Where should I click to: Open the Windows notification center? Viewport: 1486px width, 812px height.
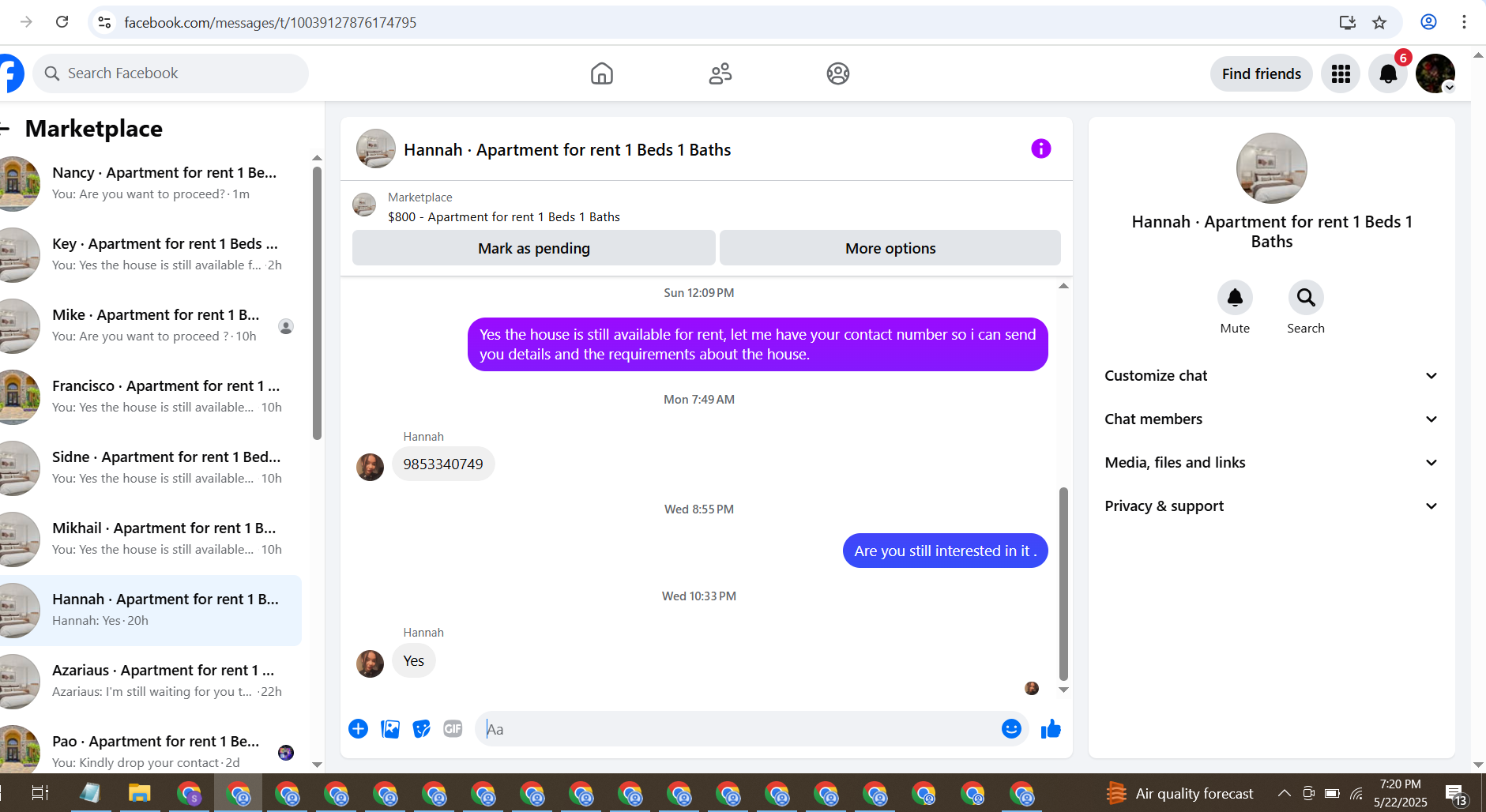coord(1456,793)
